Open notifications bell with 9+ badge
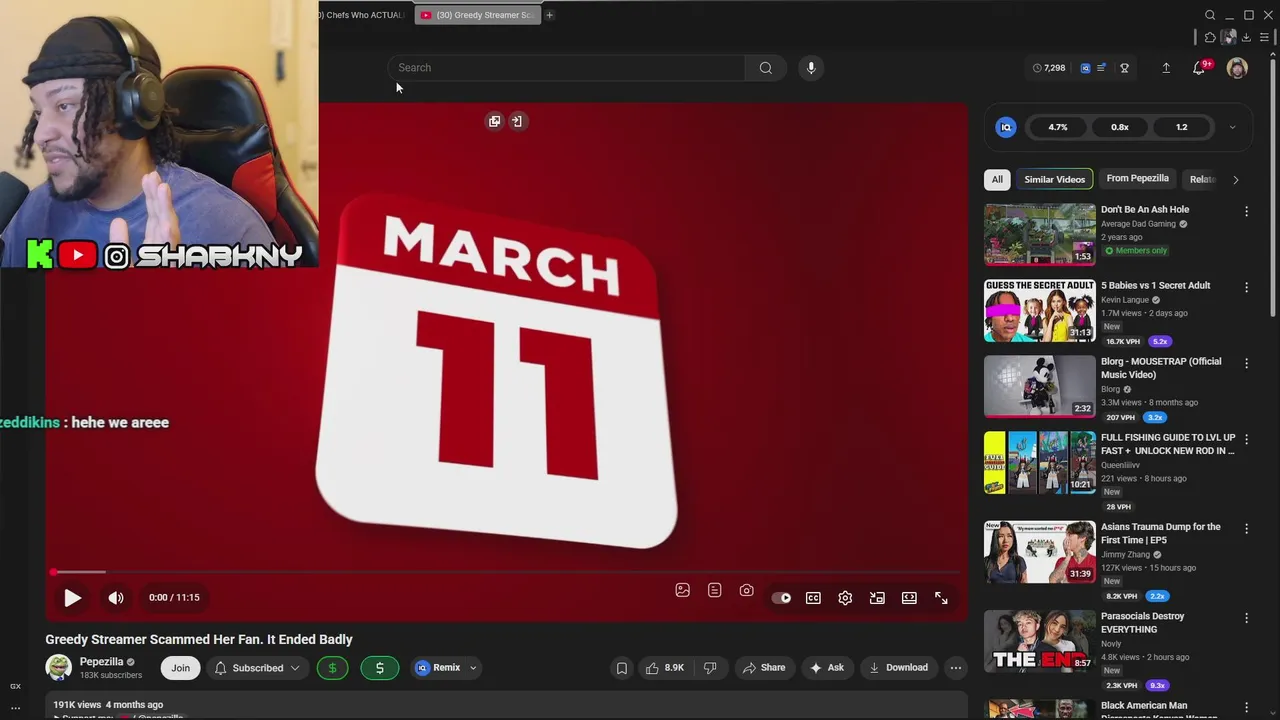The image size is (1280, 720). click(1200, 67)
